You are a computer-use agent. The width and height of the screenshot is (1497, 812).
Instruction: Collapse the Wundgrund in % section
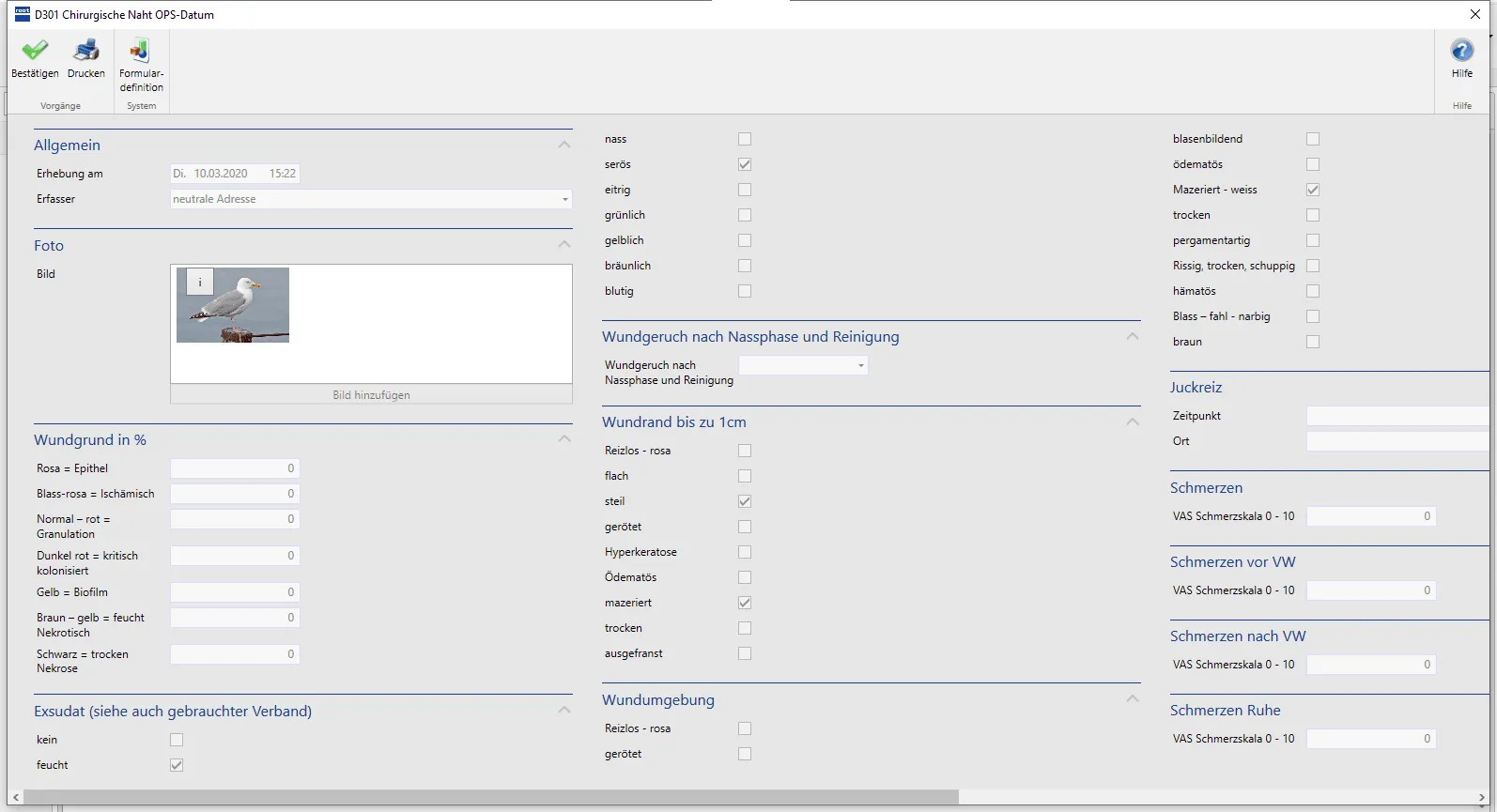(x=564, y=438)
